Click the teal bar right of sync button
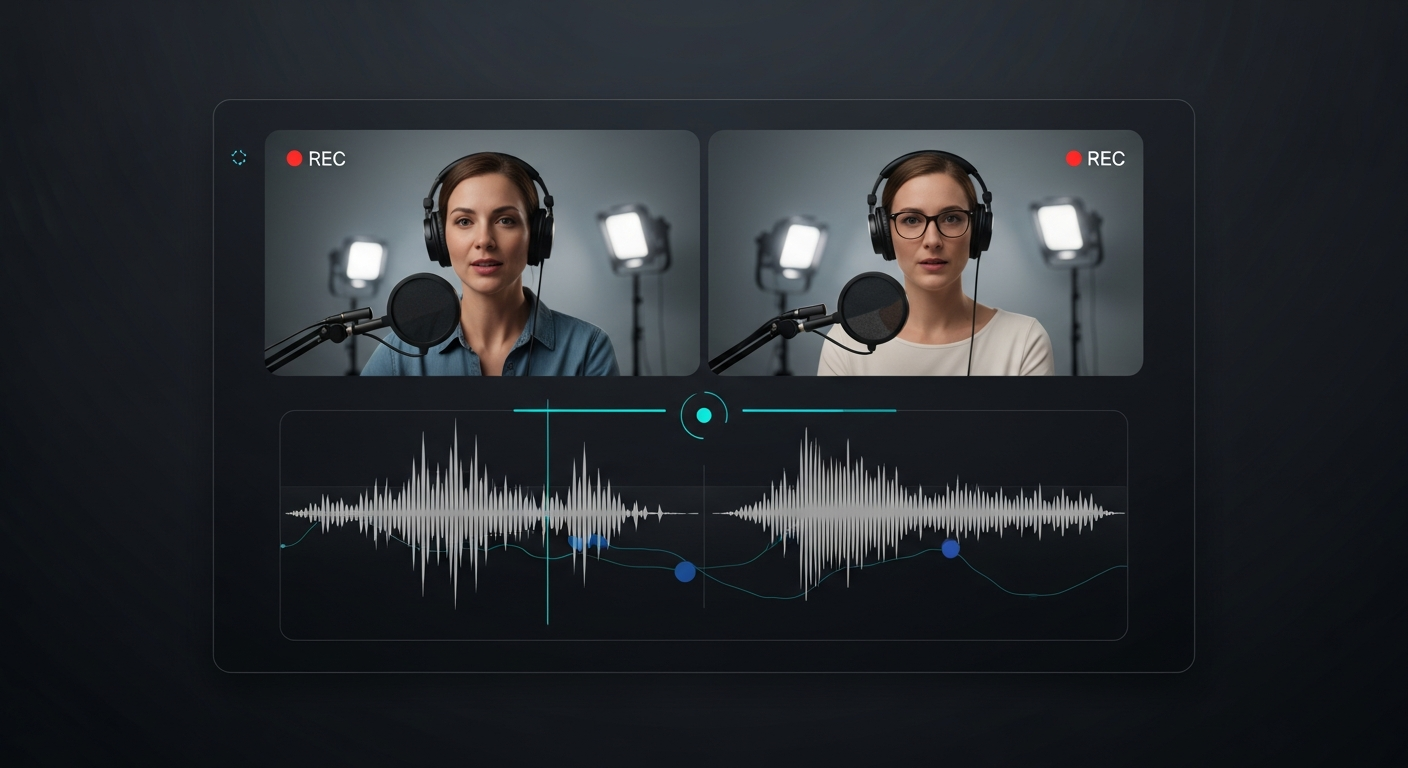Screen dimensions: 1408x768 coord(818,410)
